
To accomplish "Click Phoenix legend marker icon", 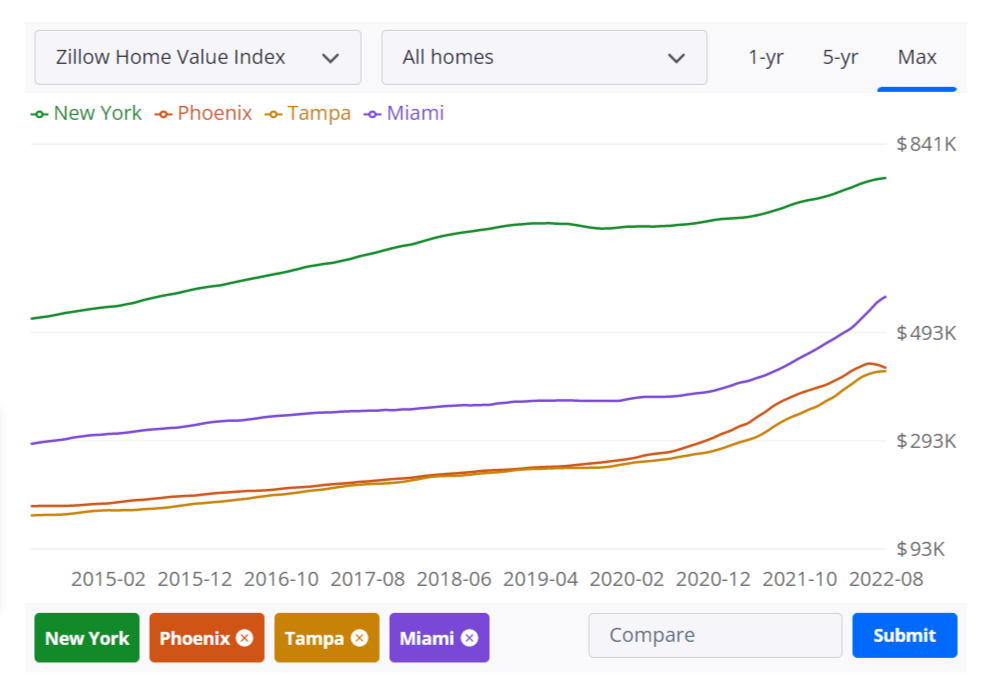I will (x=164, y=114).
